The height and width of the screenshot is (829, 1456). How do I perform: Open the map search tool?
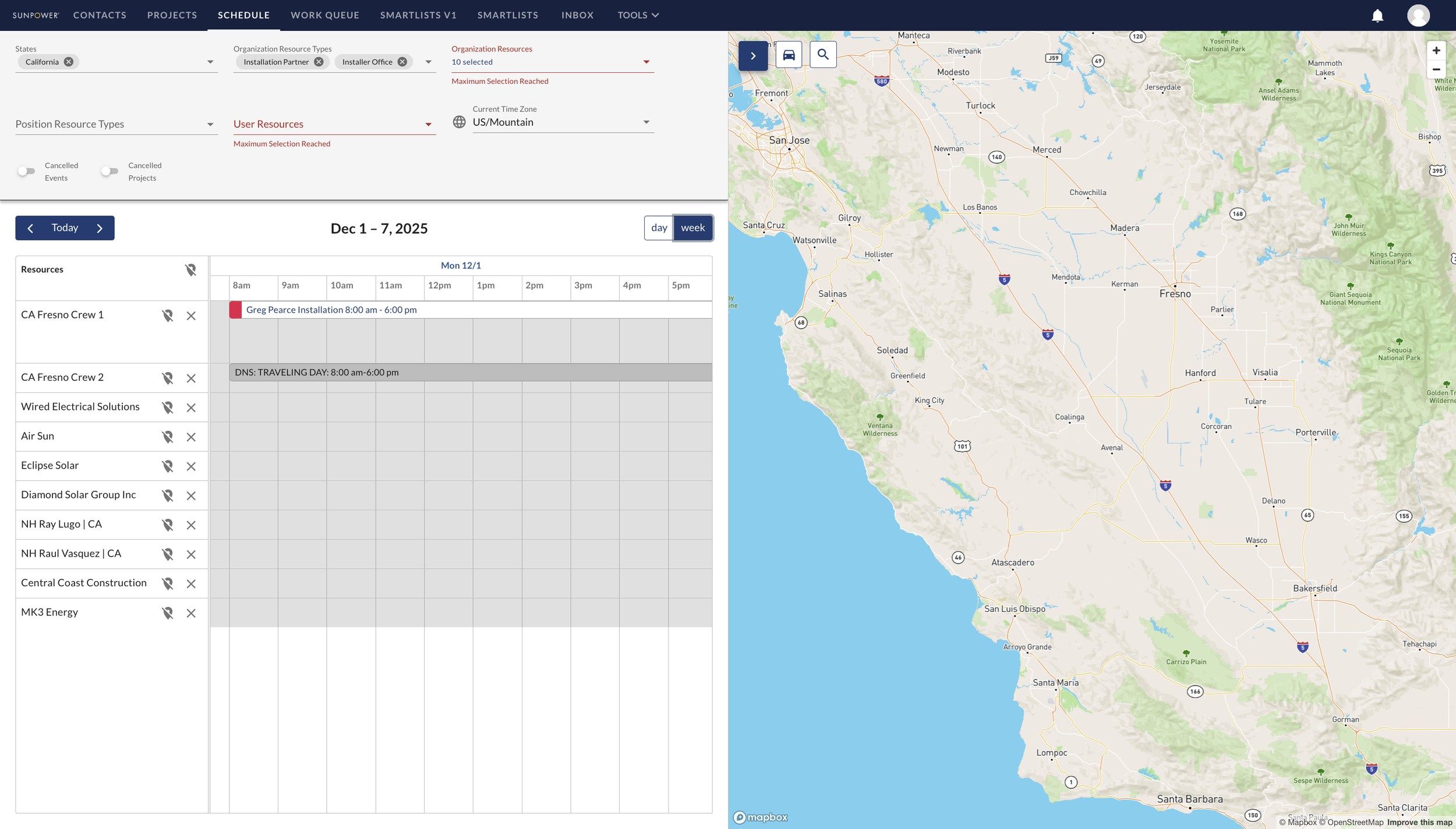coord(823,54)
